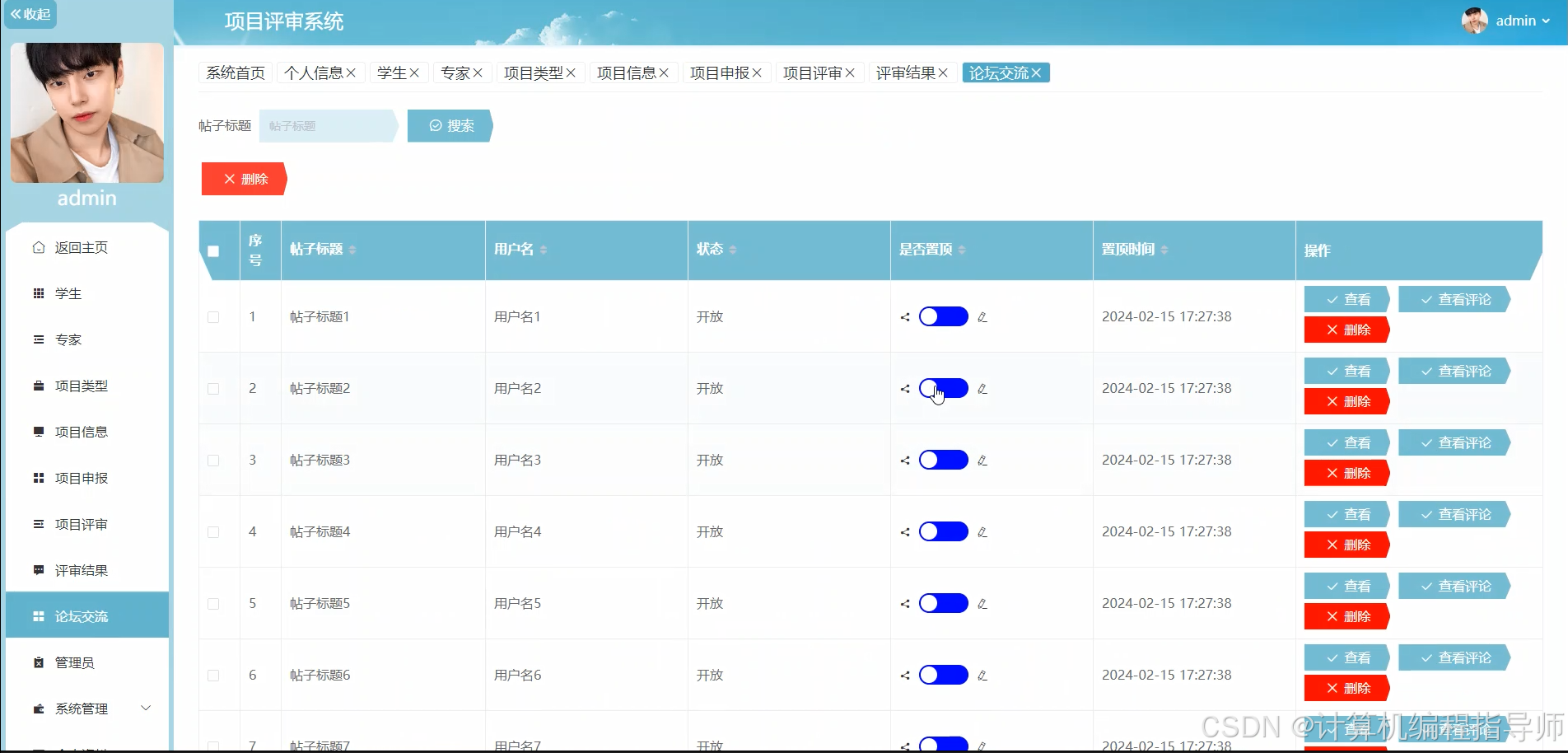Viewport: 1568px width, 753px height.
Task: Collapse the sidebar using the 收起 button
Action: click(x=30, y=14)
